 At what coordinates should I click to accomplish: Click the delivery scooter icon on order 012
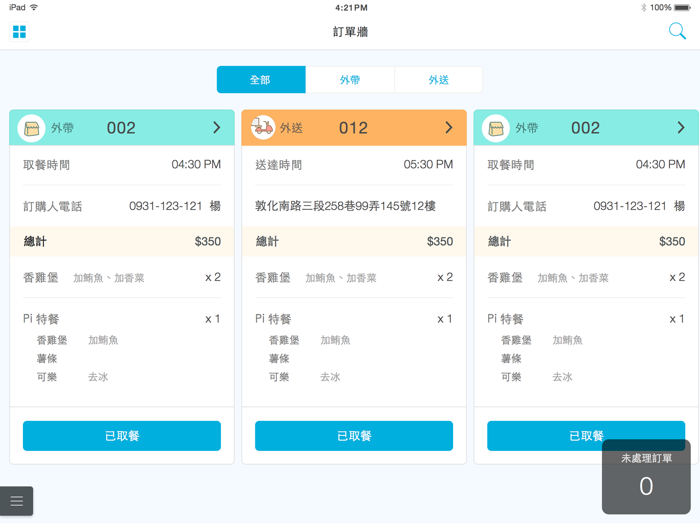click(x=263, y=128)
